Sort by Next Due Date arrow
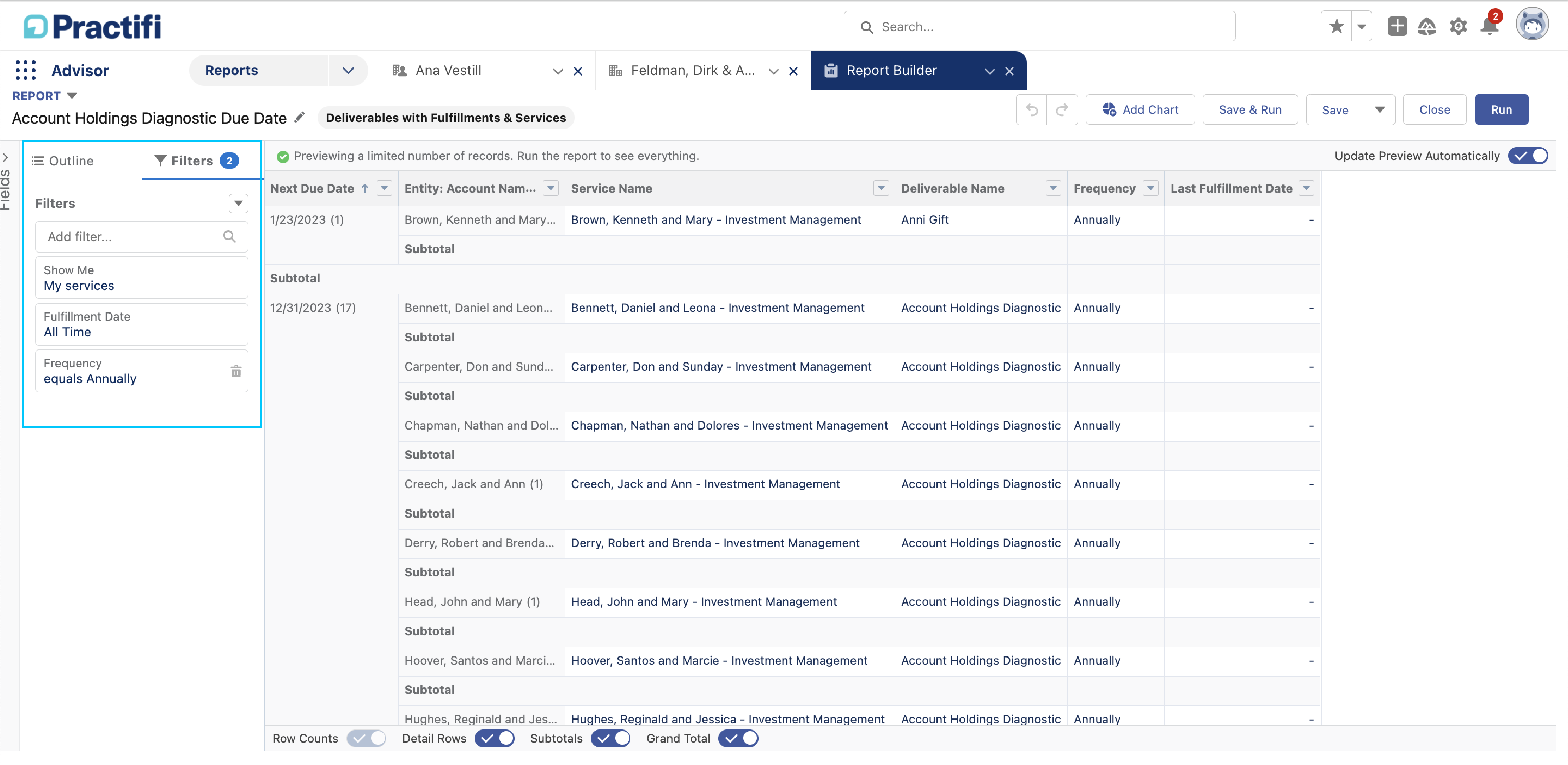1568x765 pixels. 364,188
